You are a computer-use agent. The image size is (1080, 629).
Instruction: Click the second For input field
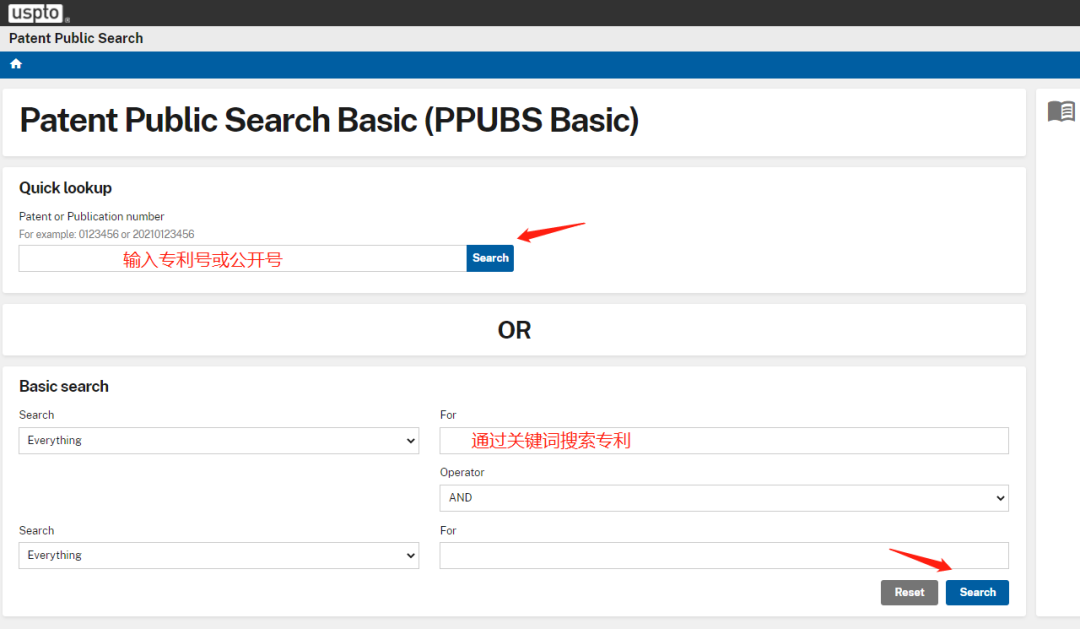click(x=724, y=555)
